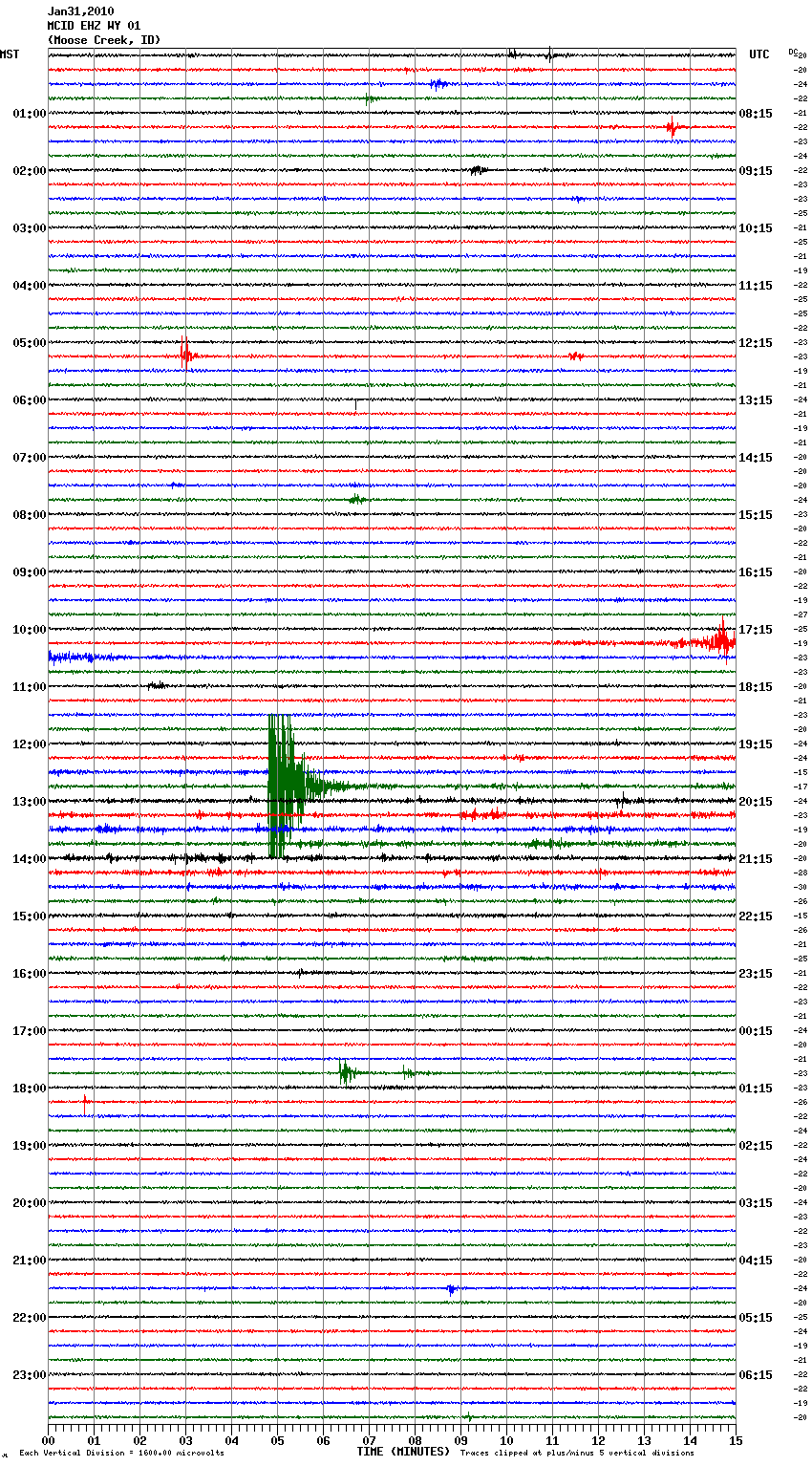Click the 01:15 UTC time label

(756, 1089)
